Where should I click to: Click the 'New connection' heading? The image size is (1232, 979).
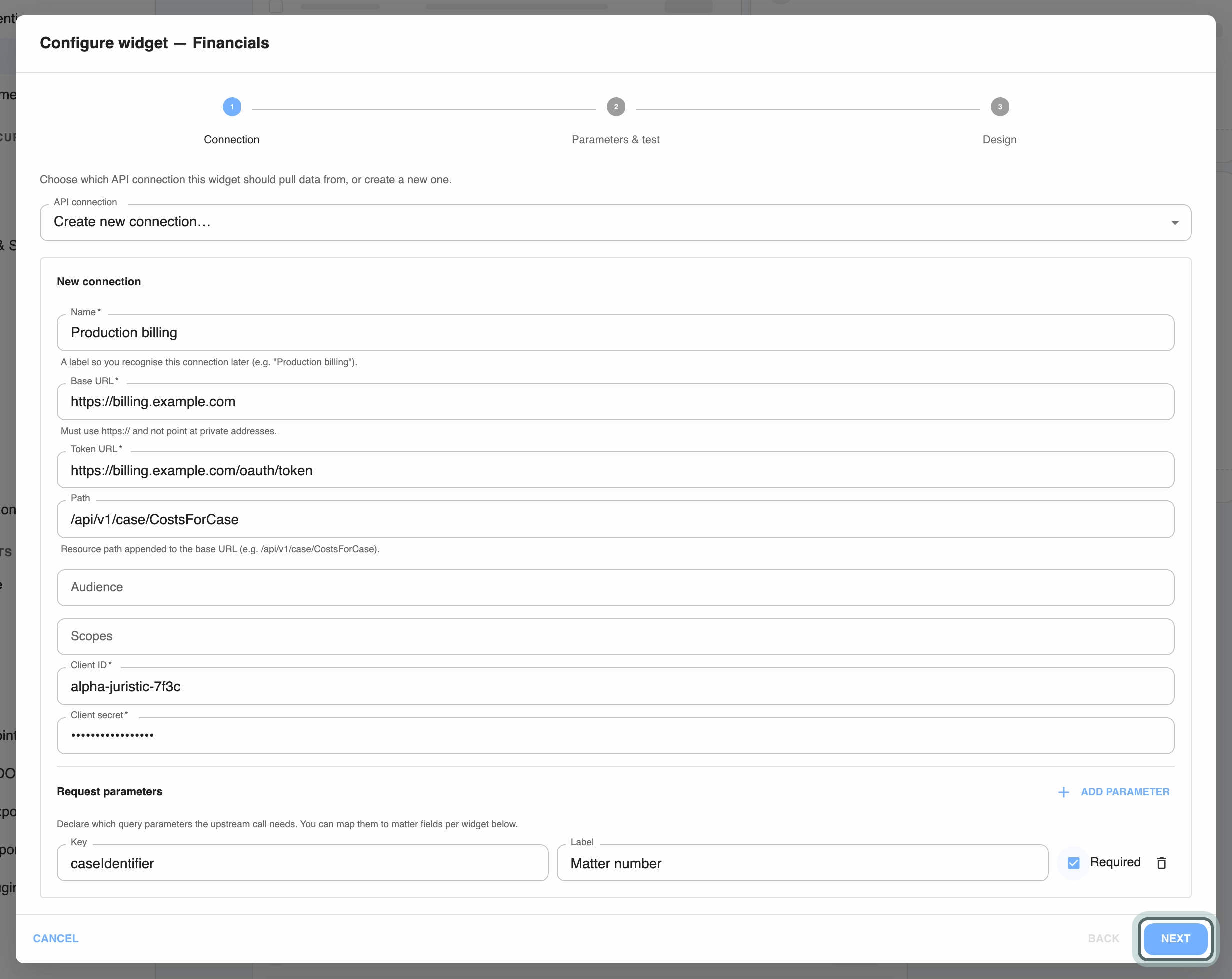point(99,282)
